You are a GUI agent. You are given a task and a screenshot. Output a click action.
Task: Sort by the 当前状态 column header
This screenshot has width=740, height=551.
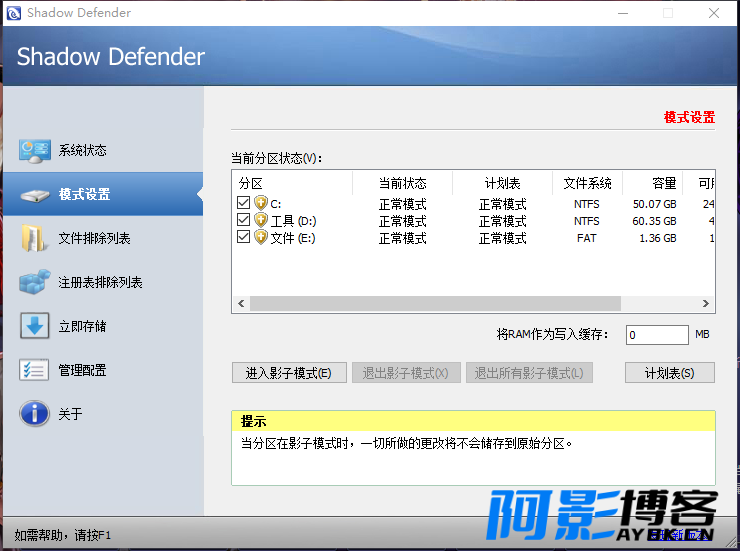click(403, 183)
